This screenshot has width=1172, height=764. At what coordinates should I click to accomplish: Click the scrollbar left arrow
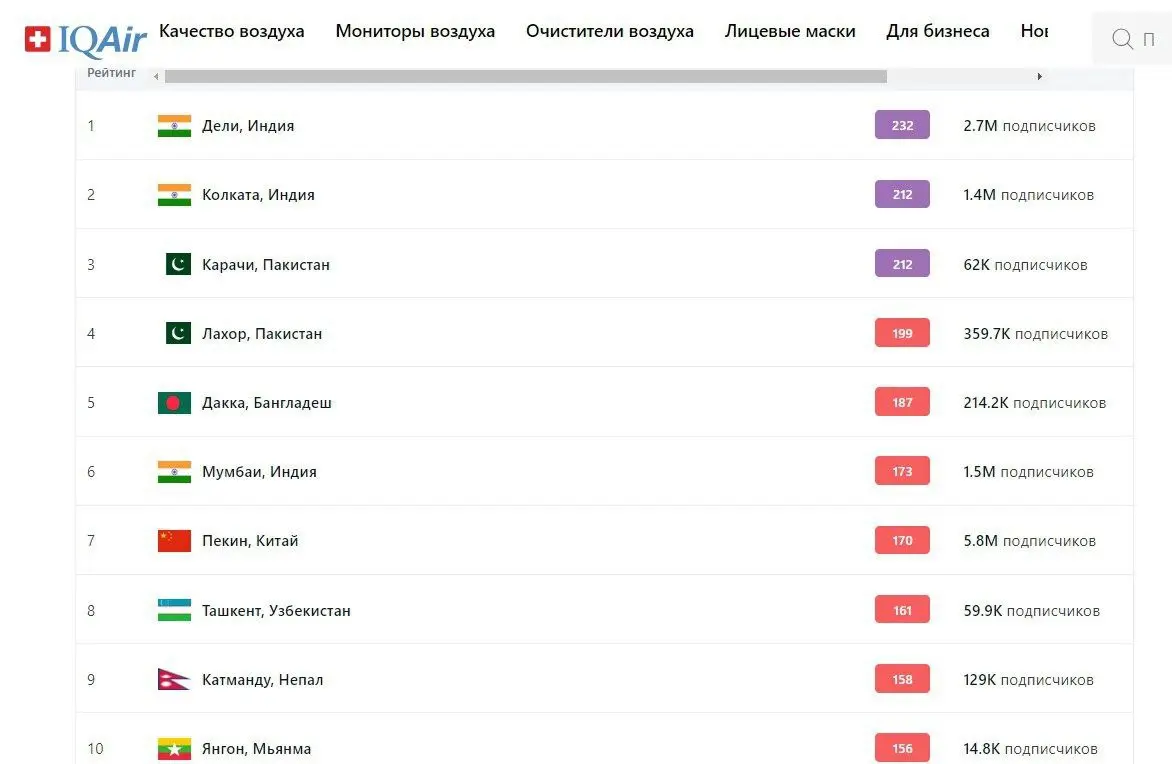[x=155, y=77]
